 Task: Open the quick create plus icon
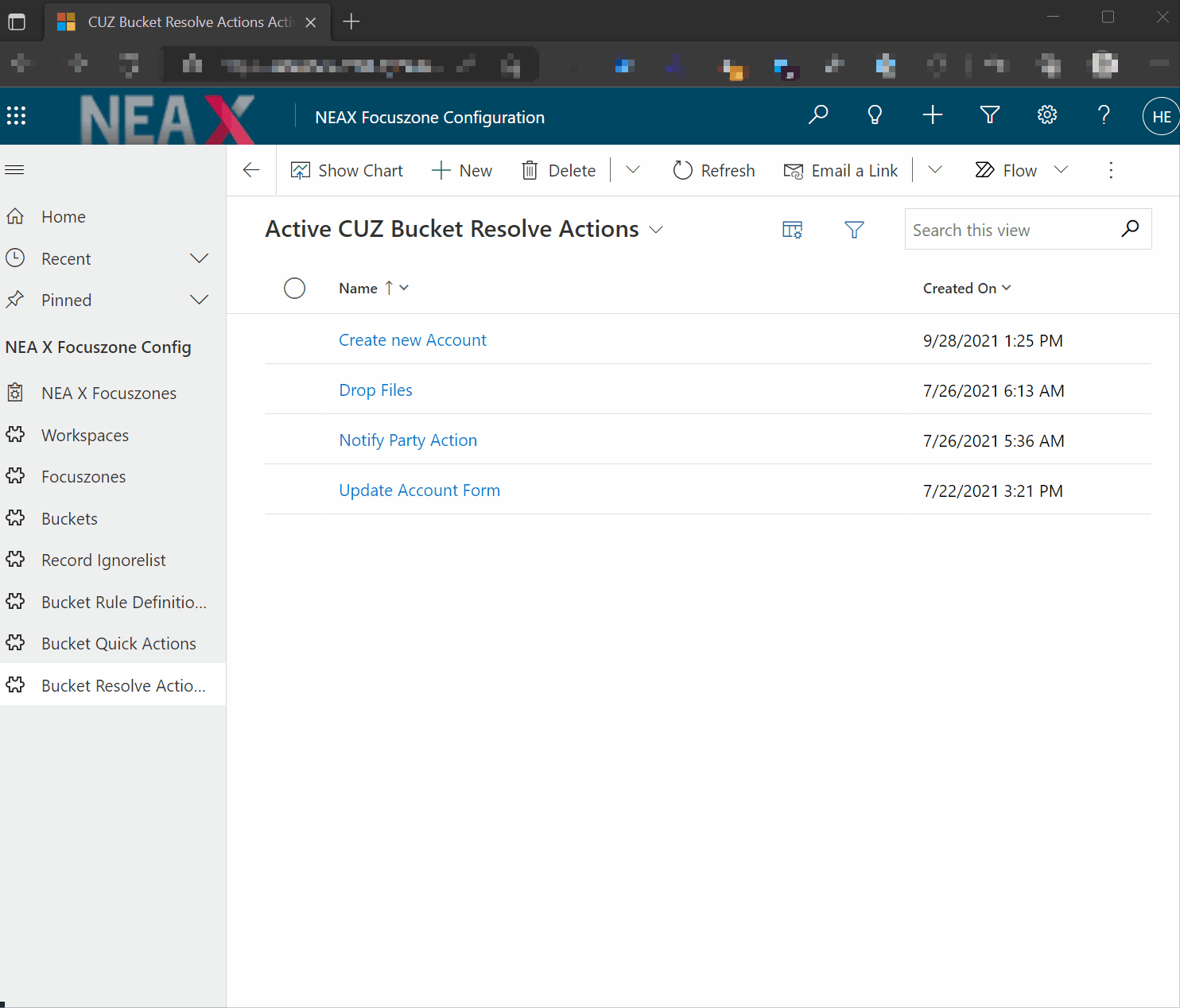[x=932, y=115]
